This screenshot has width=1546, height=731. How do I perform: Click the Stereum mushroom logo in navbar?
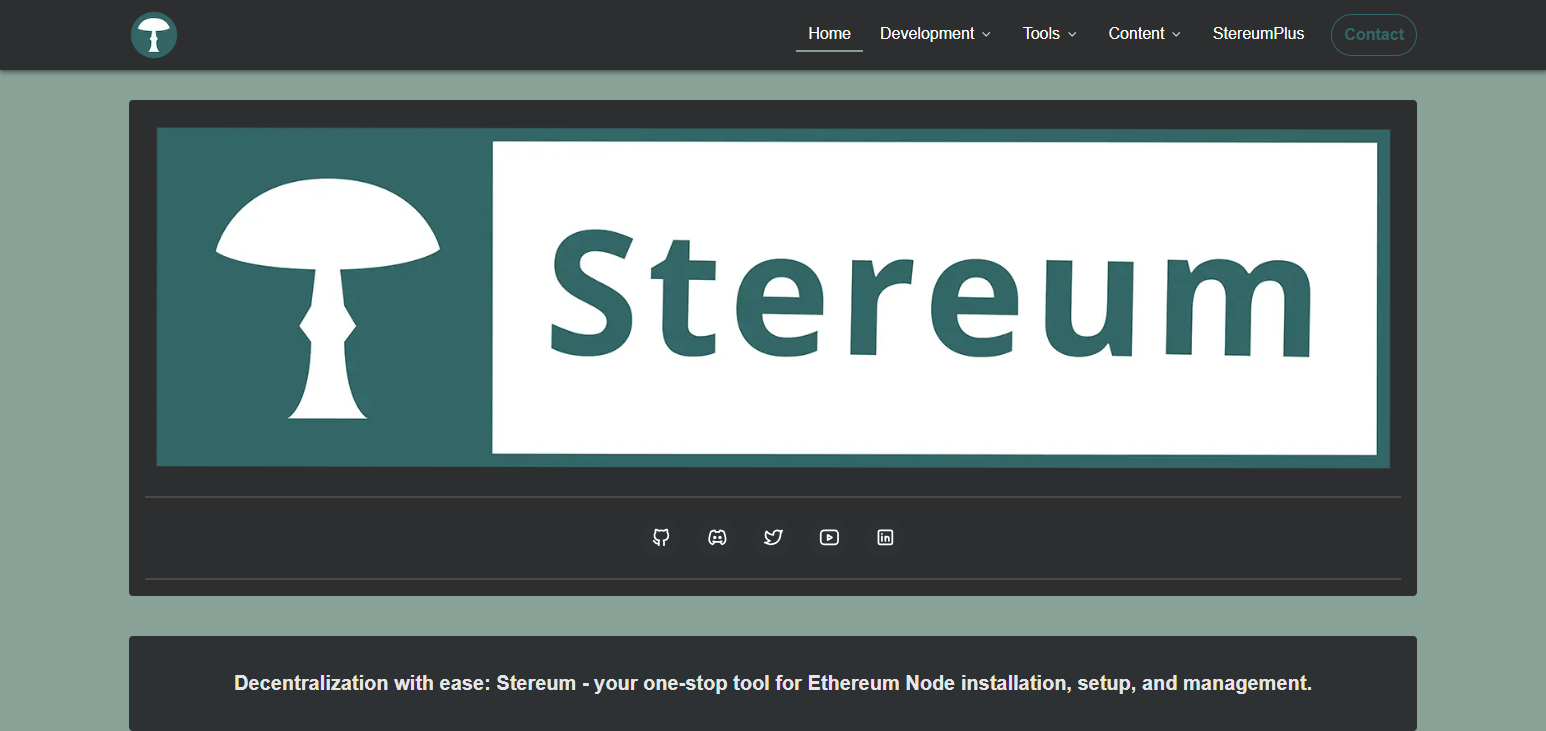click(x=154, y=35)
